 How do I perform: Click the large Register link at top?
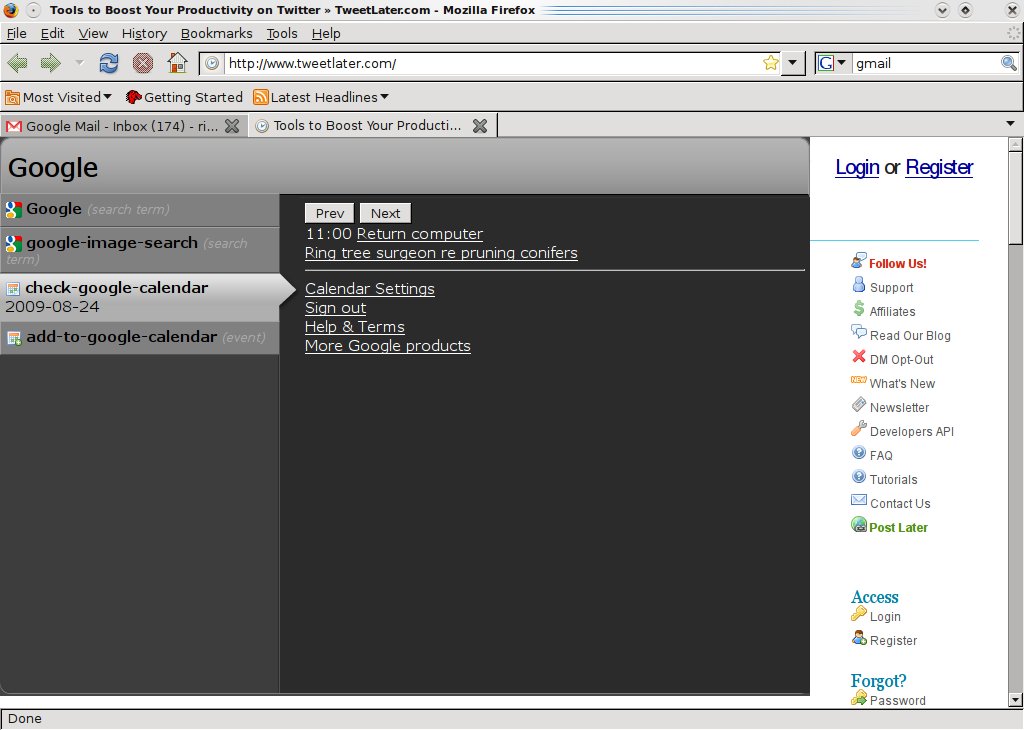click(x=939, y=167)
